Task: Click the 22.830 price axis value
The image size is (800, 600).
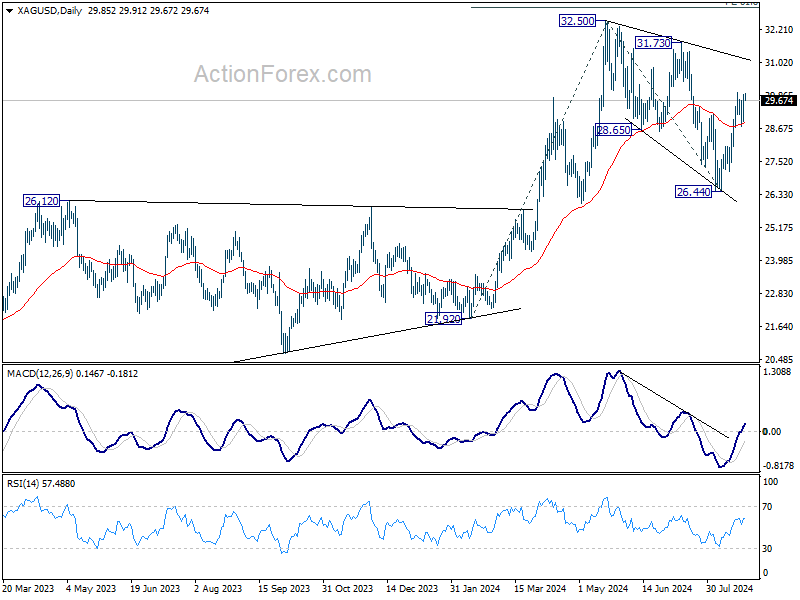Action: 779,294
